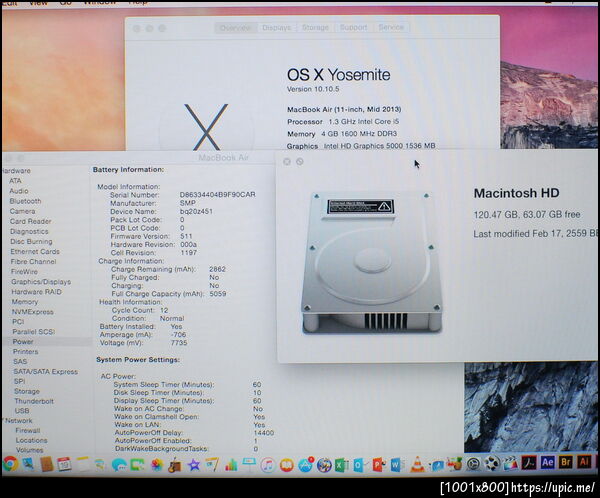The width and height of the screenshot is (600, 498).
Task: Click the Macintosh HD title text
Action: (x=516, y=193)
